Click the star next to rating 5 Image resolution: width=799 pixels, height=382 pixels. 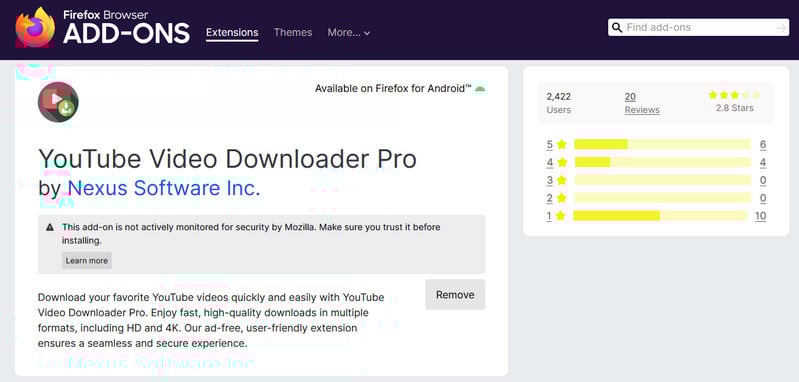[562, 145]
